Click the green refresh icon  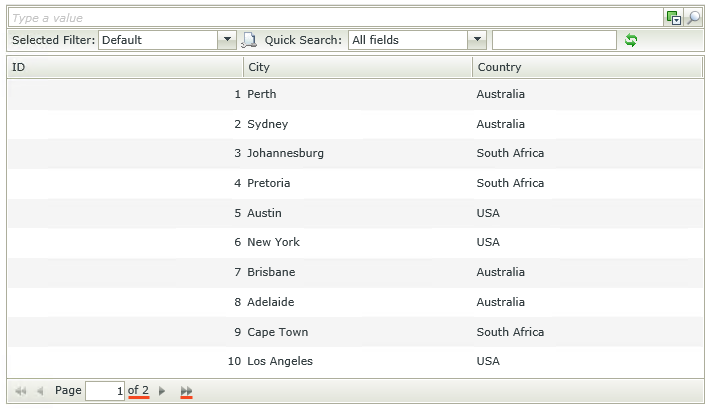click(x=631, y=40)
